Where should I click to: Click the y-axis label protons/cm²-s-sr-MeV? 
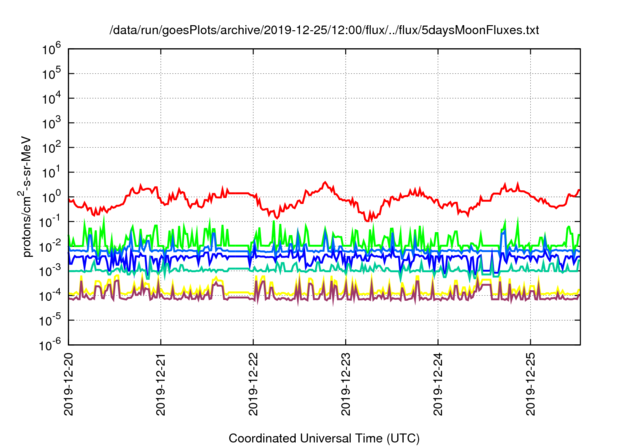click(x=26, y=196)
